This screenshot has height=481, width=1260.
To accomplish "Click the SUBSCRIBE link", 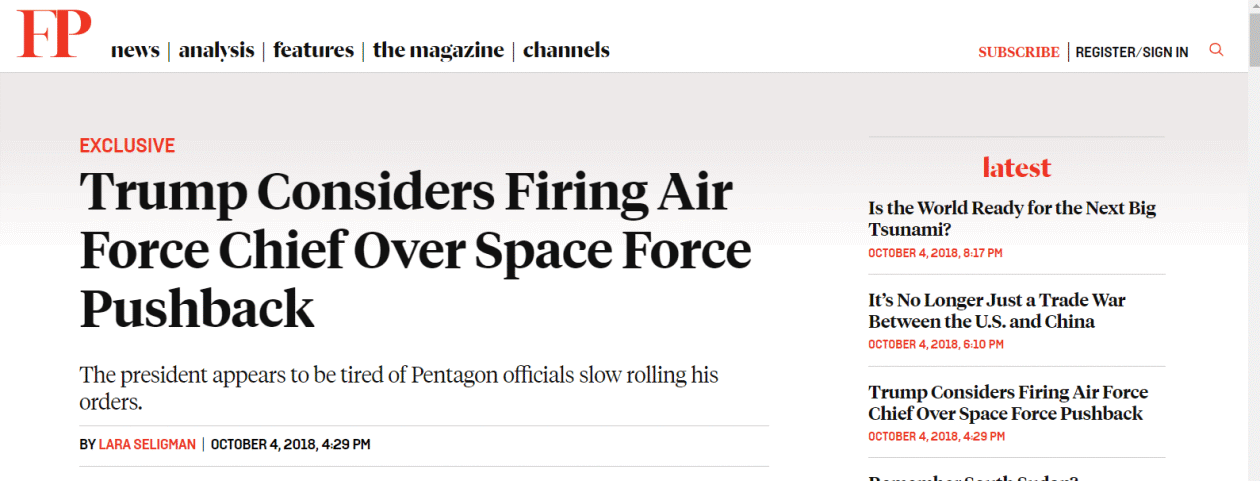I will click(1018, 52).
